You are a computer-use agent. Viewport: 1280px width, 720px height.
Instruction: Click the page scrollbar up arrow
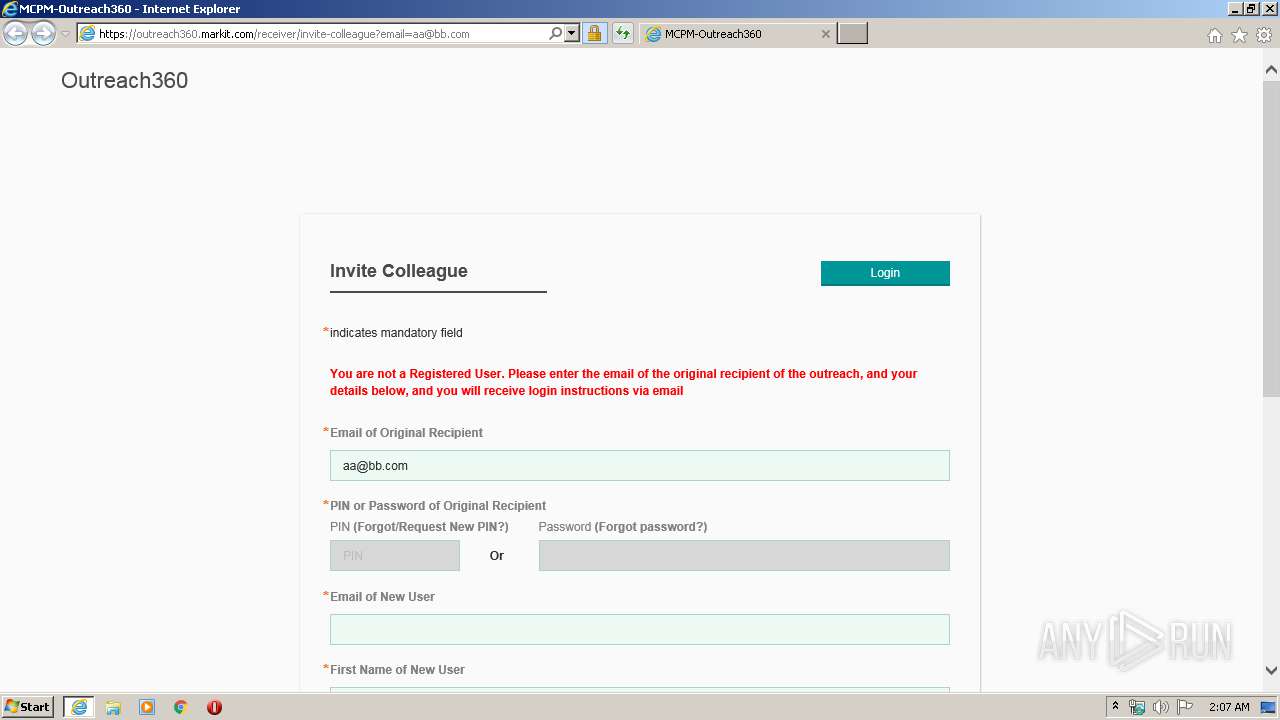1271,70
